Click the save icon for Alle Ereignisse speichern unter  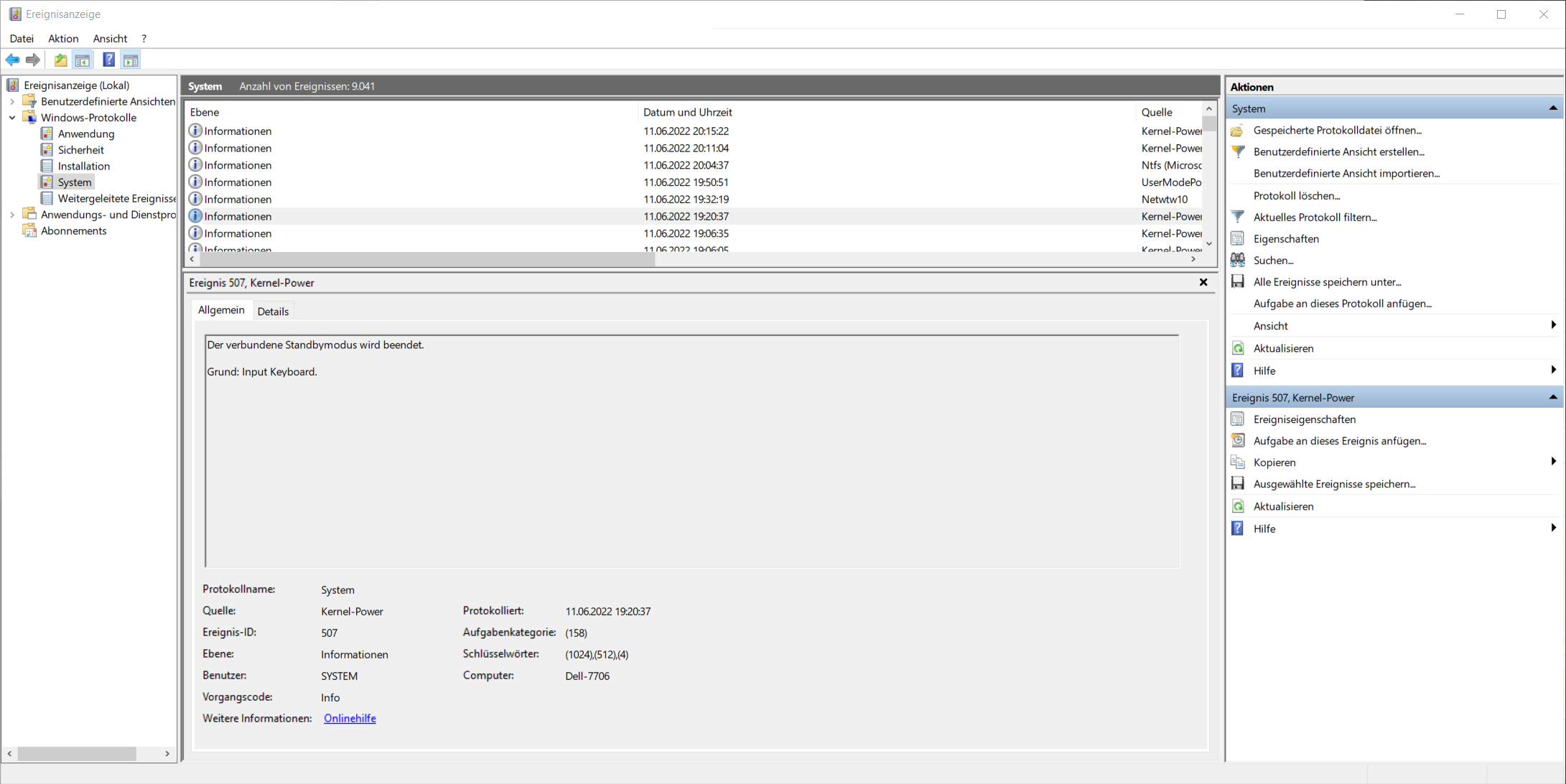point(1238,281)
